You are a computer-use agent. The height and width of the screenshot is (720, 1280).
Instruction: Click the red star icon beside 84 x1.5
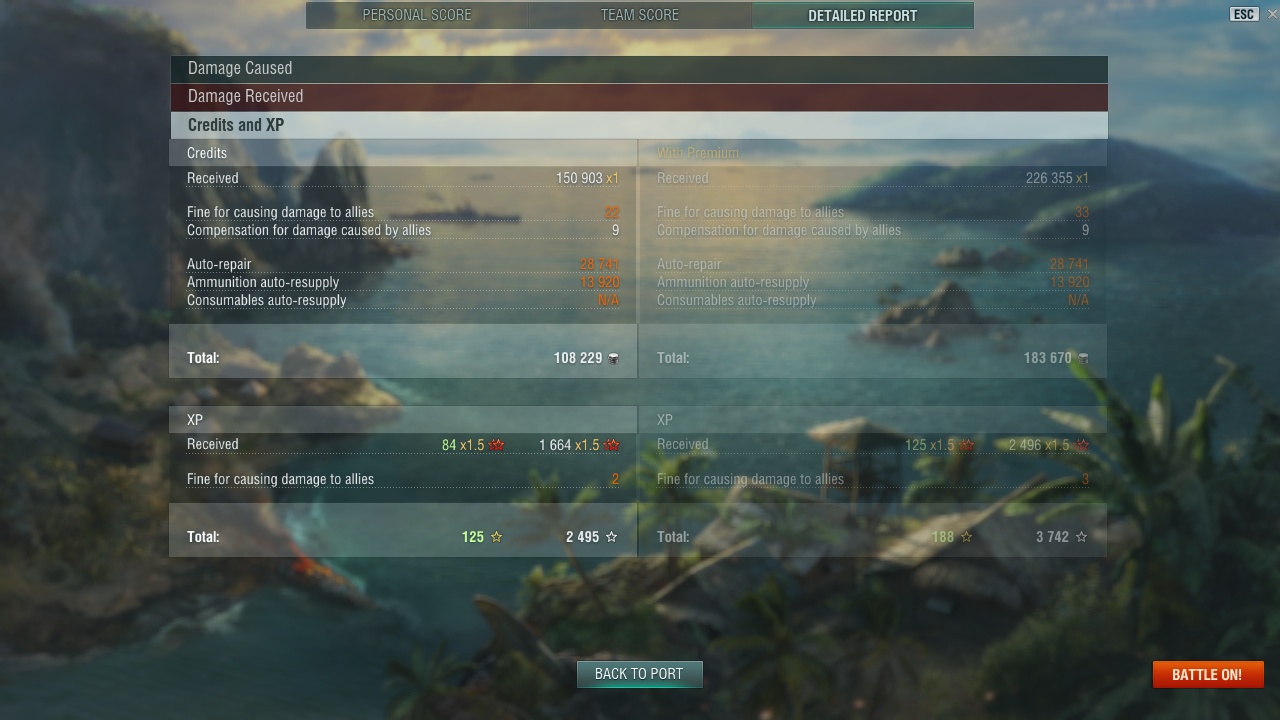click(497, 445)
